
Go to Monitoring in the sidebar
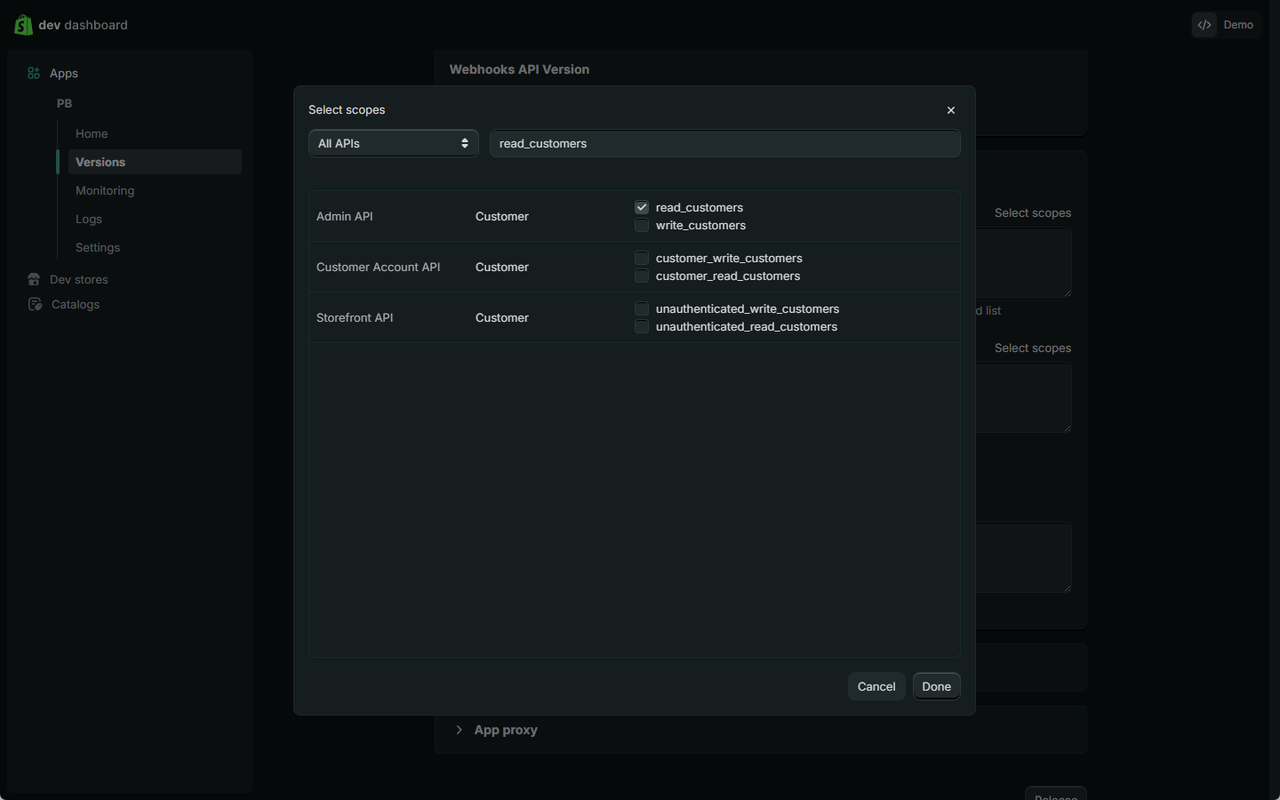[x=105, y=191]
